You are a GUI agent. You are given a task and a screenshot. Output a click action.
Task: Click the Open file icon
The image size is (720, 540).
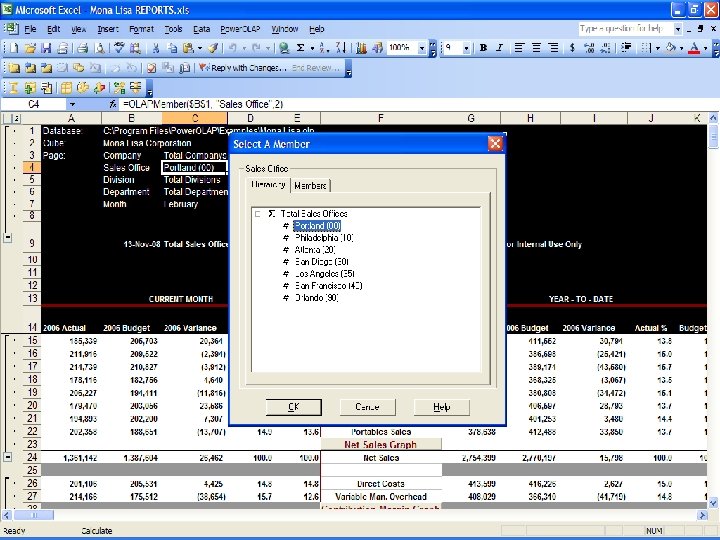pos(30,48)
